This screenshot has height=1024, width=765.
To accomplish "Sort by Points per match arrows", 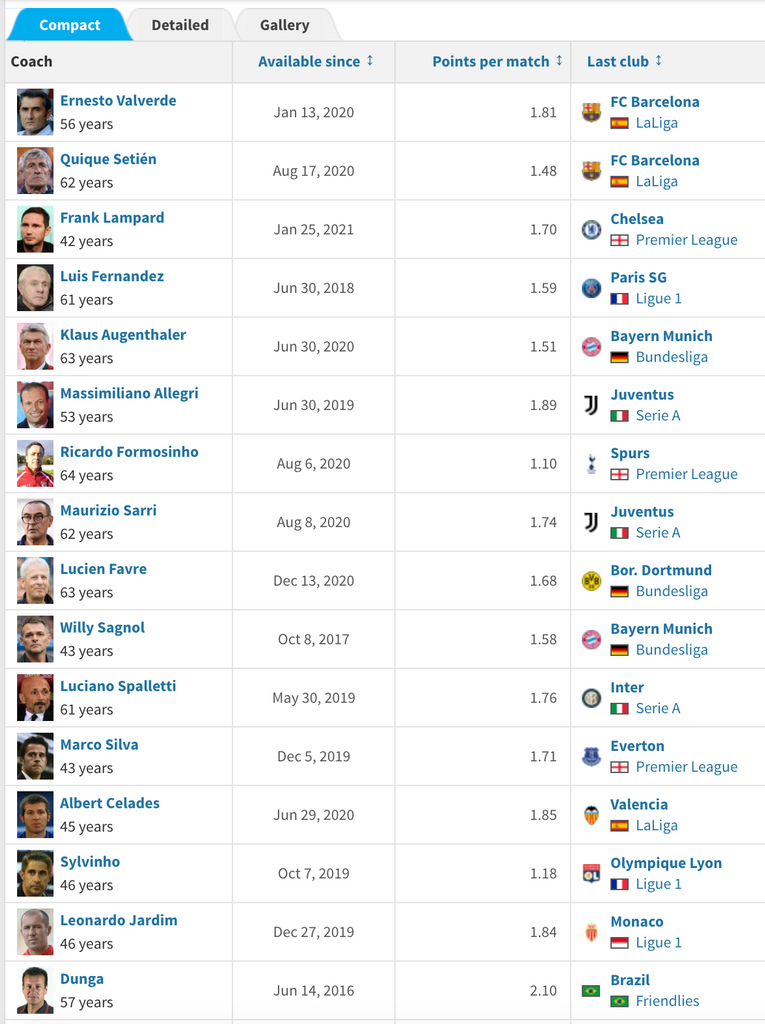I will tap(560, 61).
